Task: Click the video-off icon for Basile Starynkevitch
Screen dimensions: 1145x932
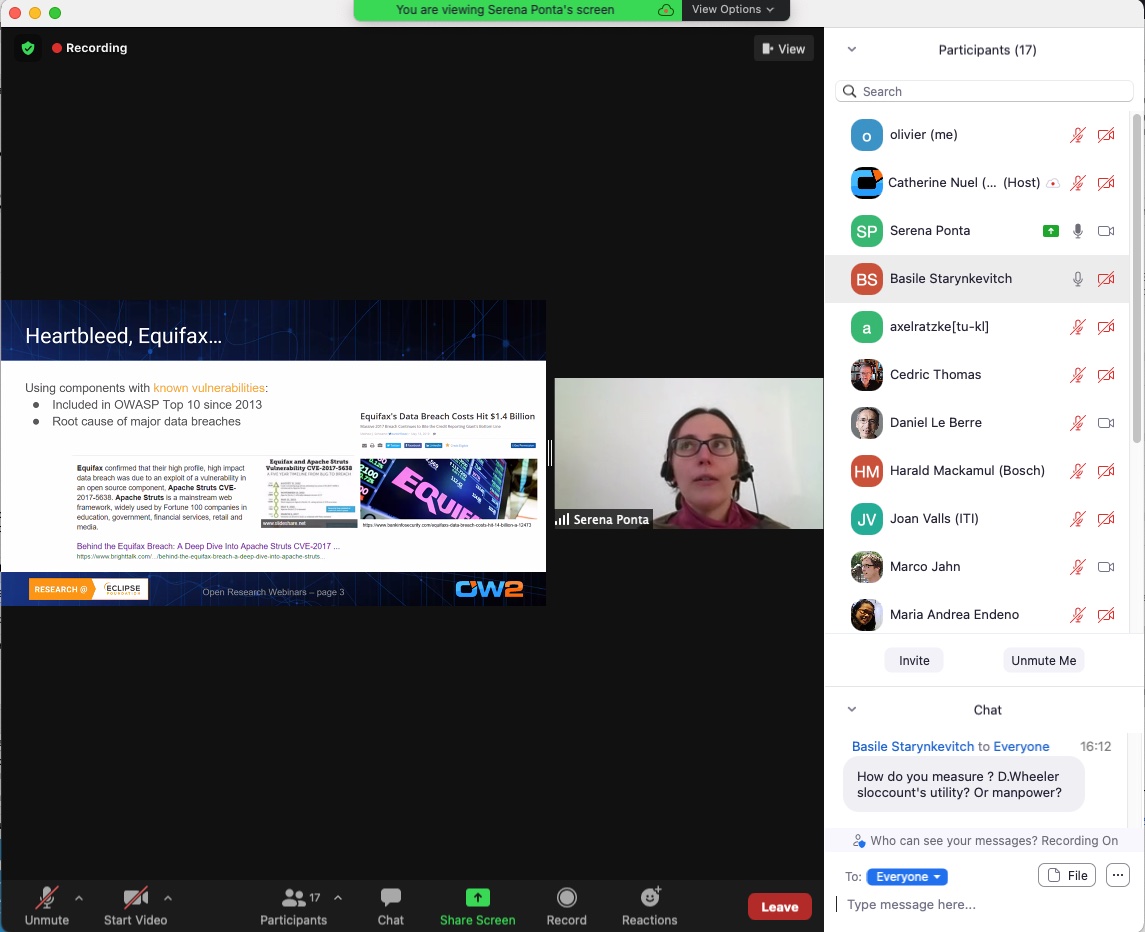Action: point(1106,279)
